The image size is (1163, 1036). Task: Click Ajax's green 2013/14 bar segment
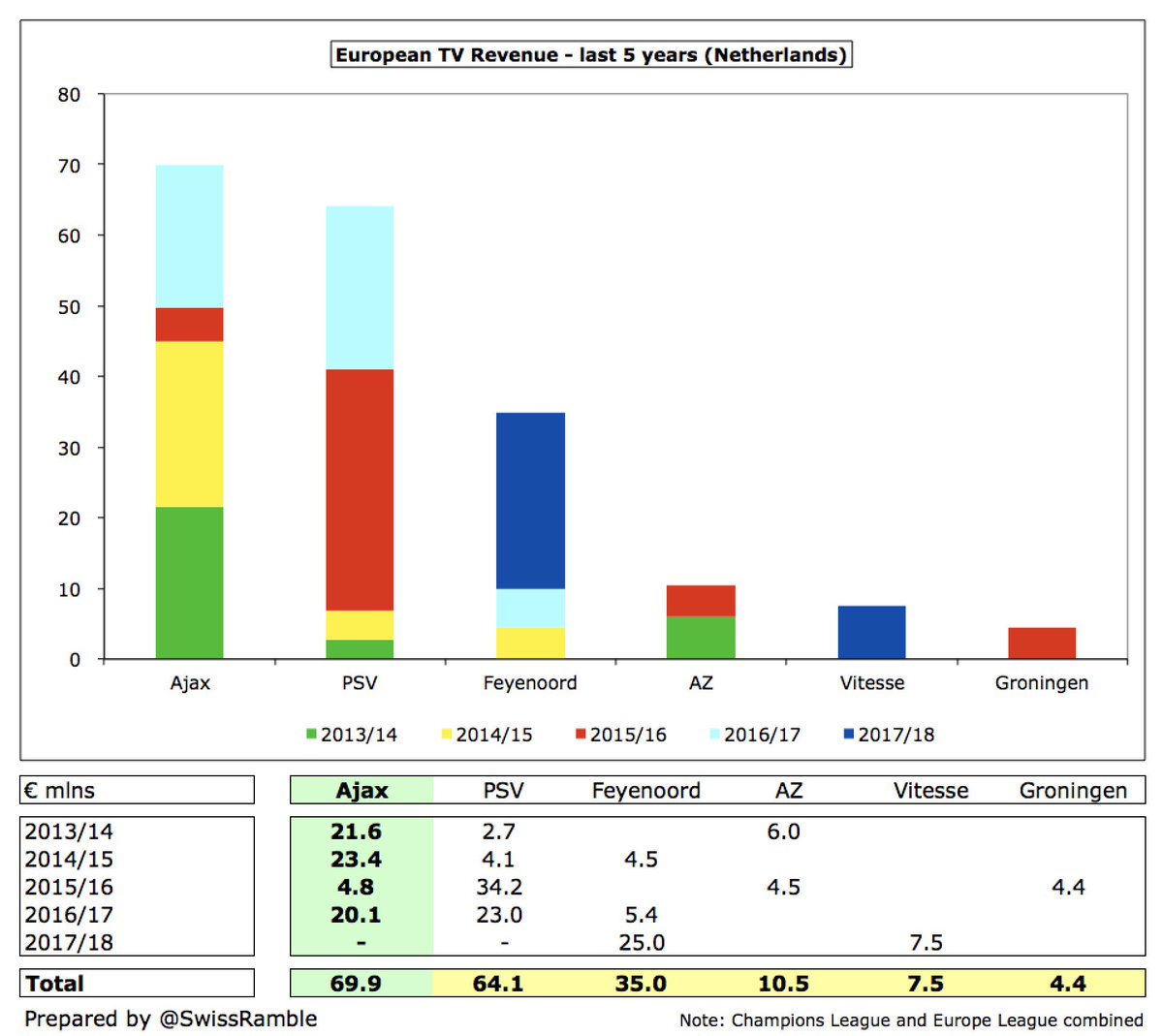click(189, 583)
